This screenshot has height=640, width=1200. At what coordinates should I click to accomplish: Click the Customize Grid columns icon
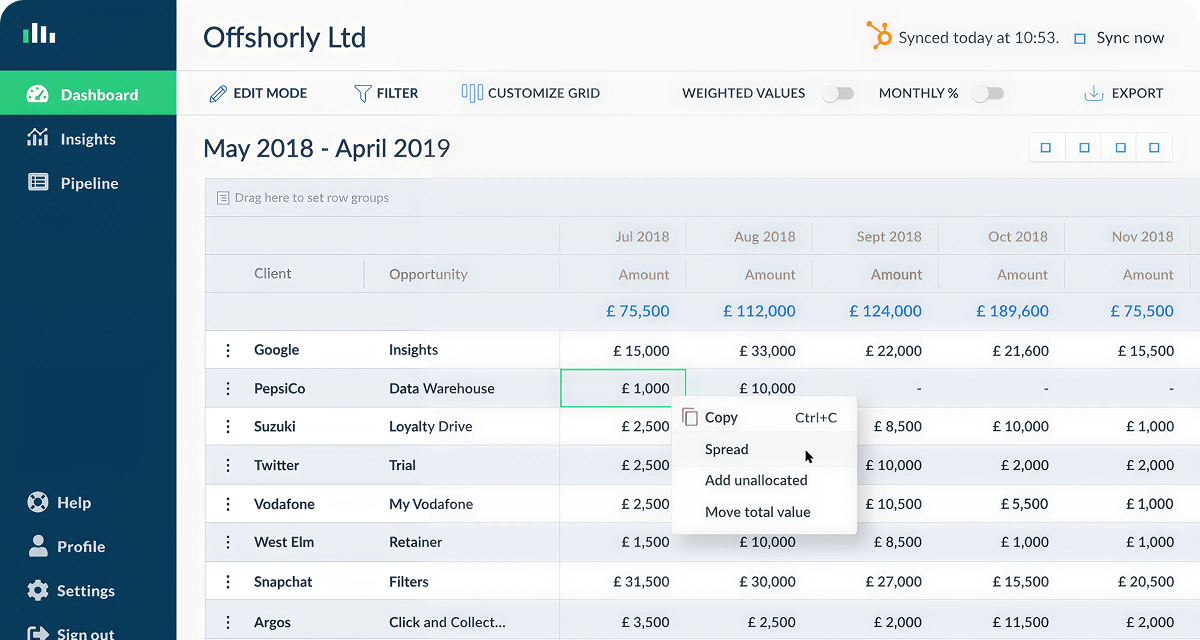(x=472, y=93)
